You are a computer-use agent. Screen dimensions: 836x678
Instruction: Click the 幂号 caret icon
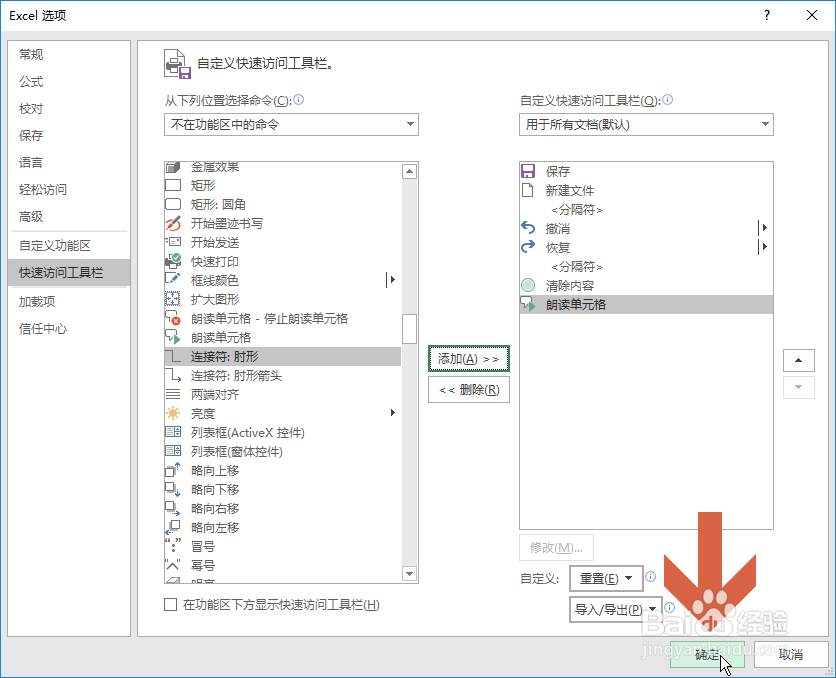[173, 565]
